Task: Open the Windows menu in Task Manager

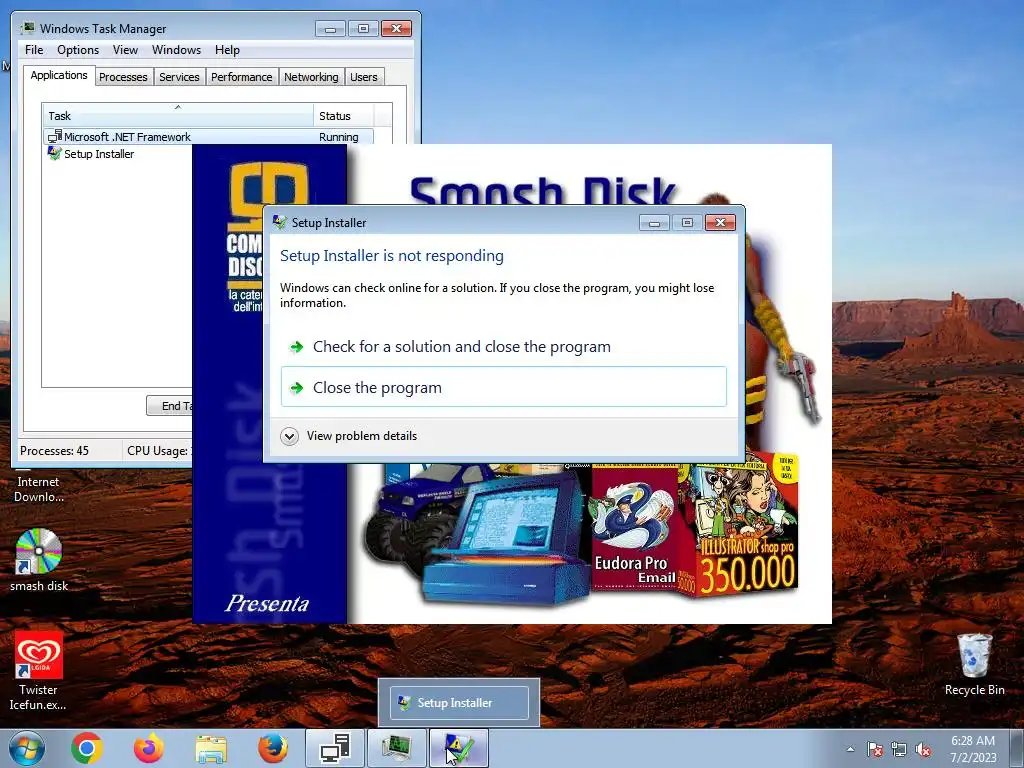Action: point(176,50)
